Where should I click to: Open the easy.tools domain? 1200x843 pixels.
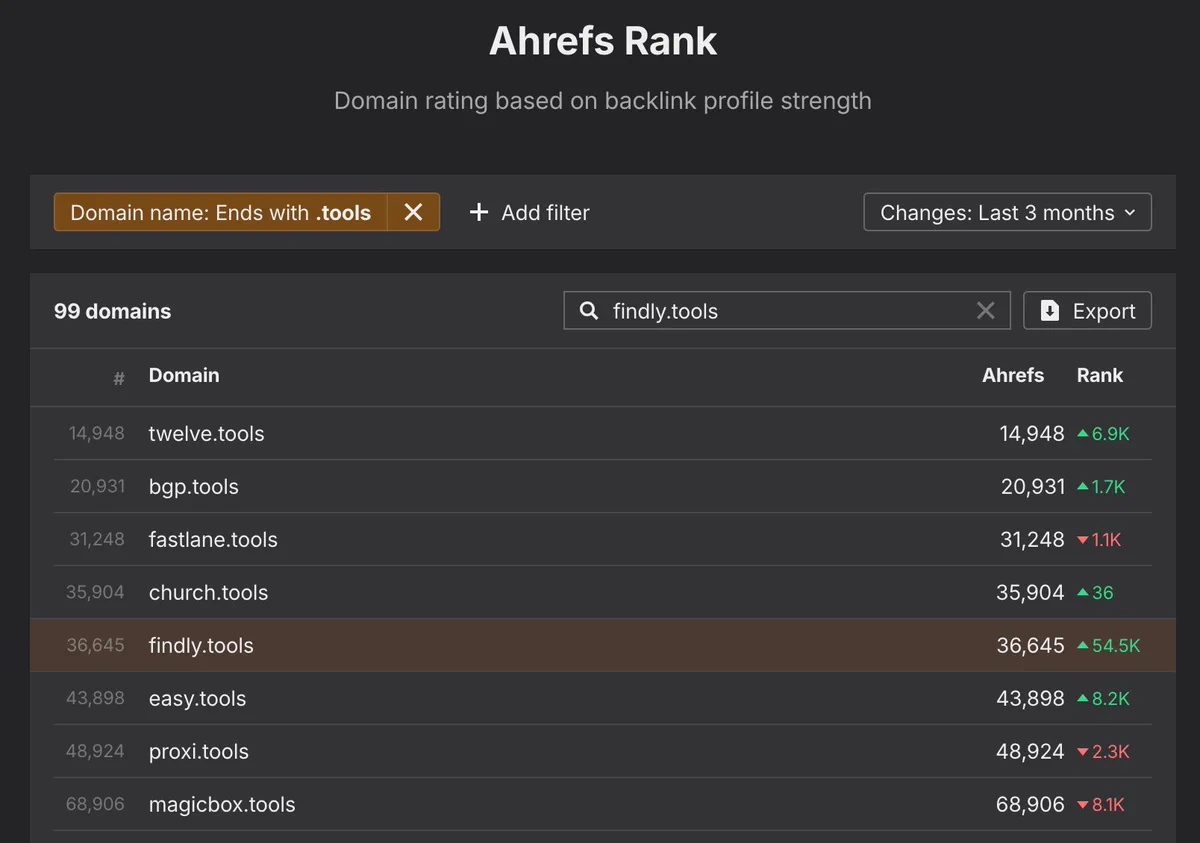point(197,699)
